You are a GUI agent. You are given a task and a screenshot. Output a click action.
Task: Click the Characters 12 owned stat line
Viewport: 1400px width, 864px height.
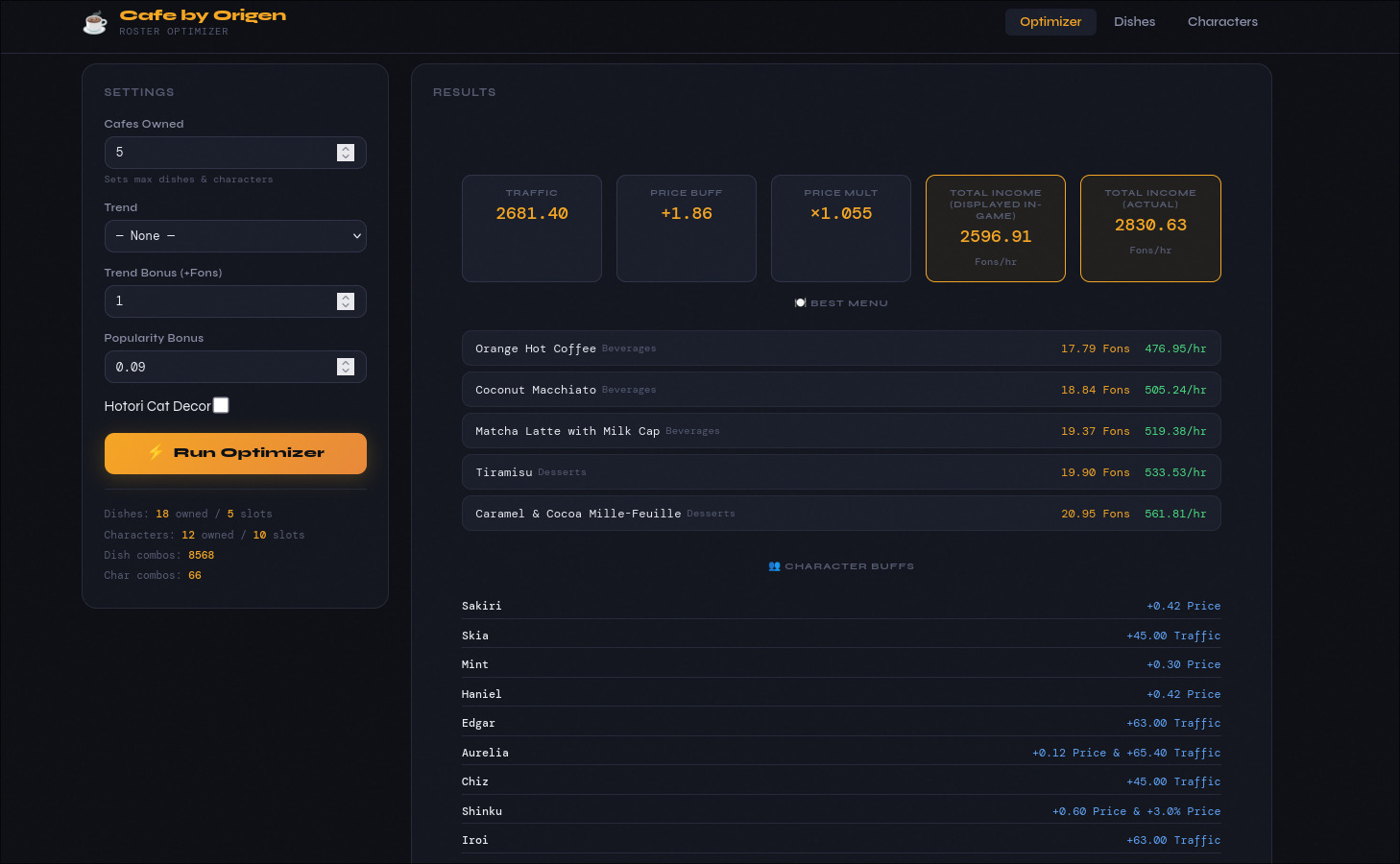point(205,535)
